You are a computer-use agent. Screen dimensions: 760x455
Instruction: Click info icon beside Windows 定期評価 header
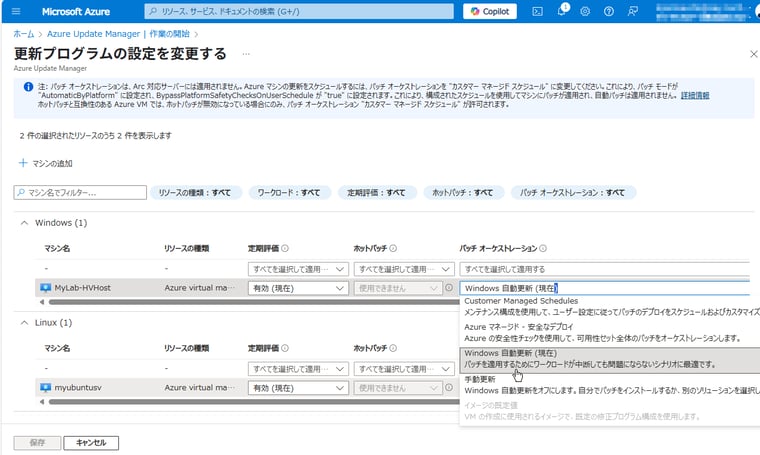pos(285,248)
